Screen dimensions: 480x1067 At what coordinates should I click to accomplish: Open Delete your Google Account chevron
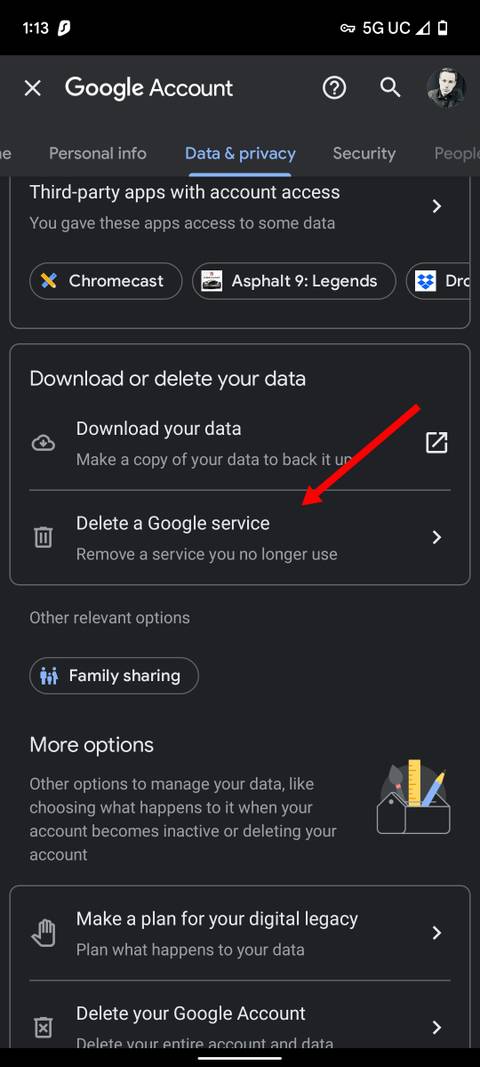click(437, 1027)
